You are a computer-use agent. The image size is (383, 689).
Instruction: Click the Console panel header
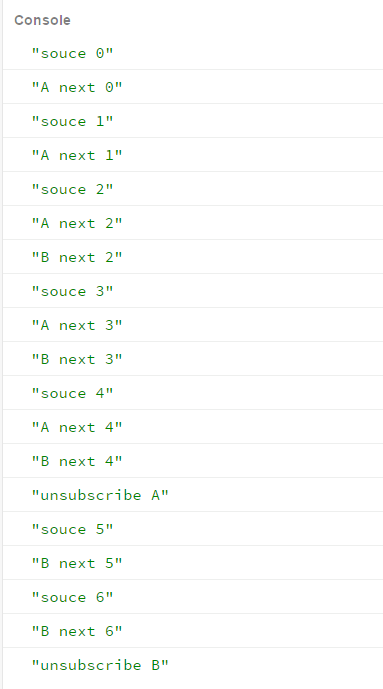pos(42,21)
